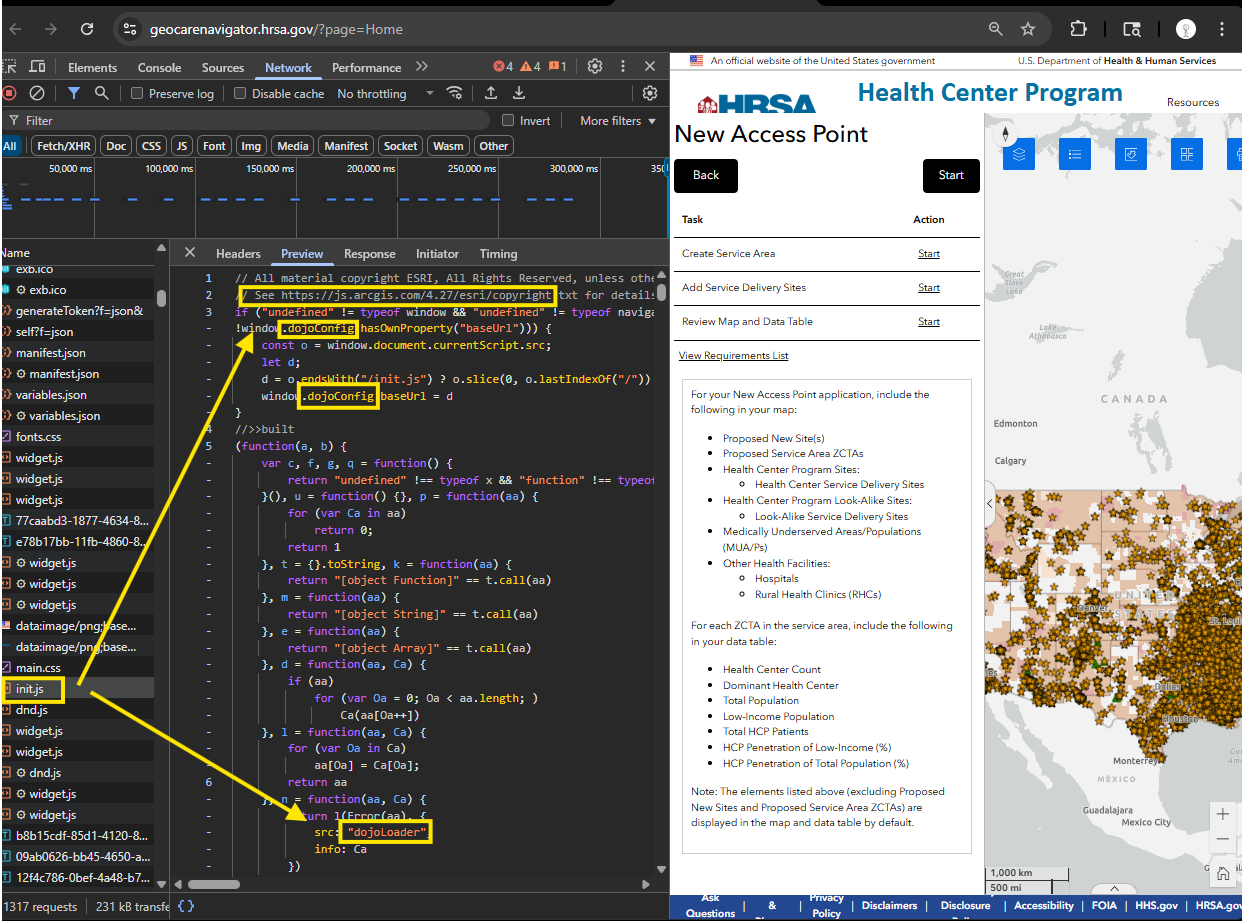
Task: Close the request details pane
Action: (x=190, y=253)
